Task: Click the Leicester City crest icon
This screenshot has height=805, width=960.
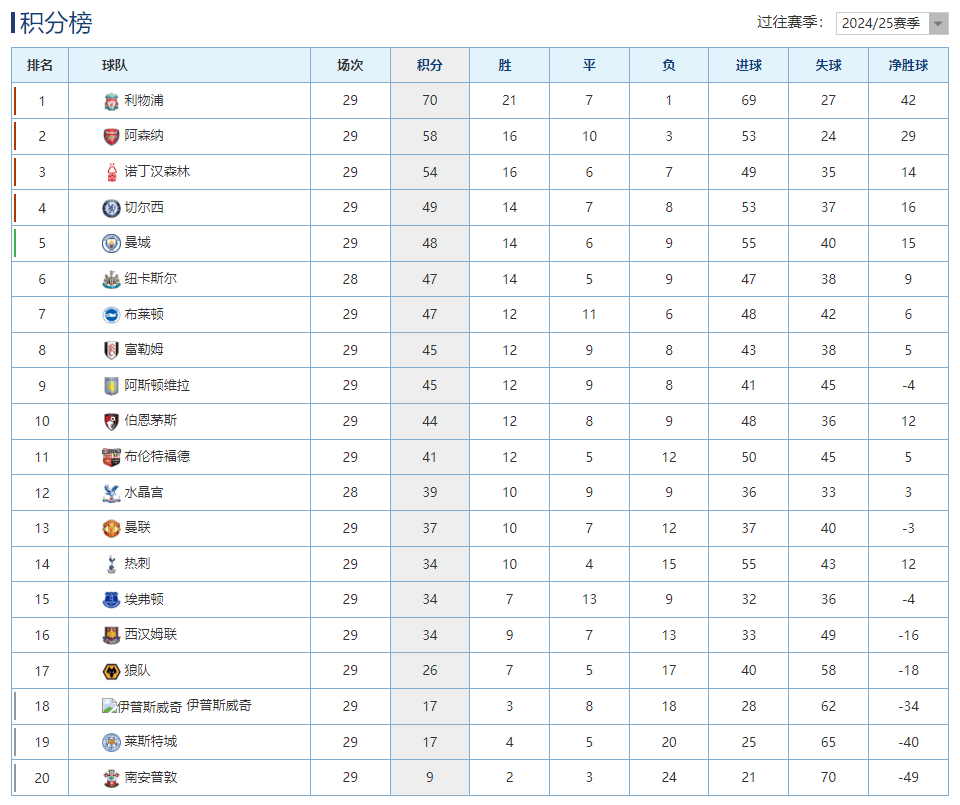Action: (x=111, y=742)
